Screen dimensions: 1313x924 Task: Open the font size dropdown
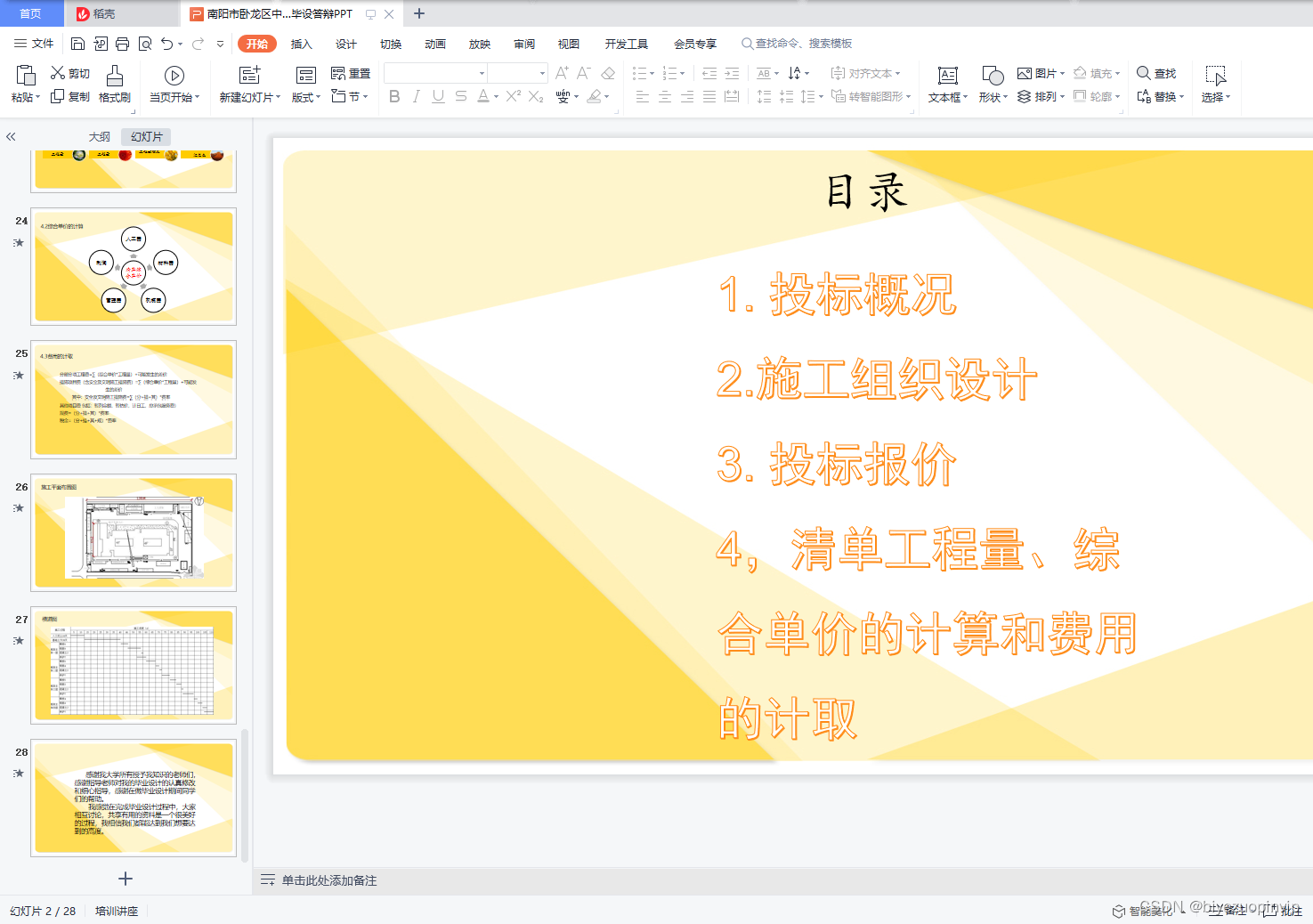tap(541, 73)
